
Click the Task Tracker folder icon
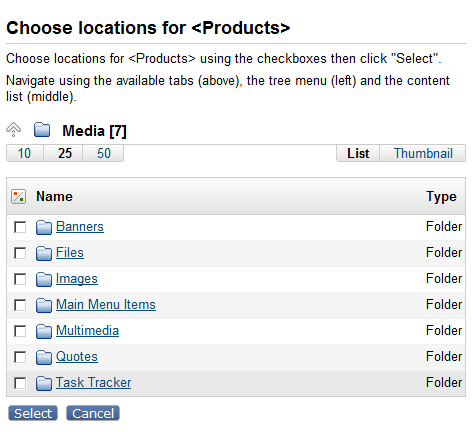click(44, 383)
